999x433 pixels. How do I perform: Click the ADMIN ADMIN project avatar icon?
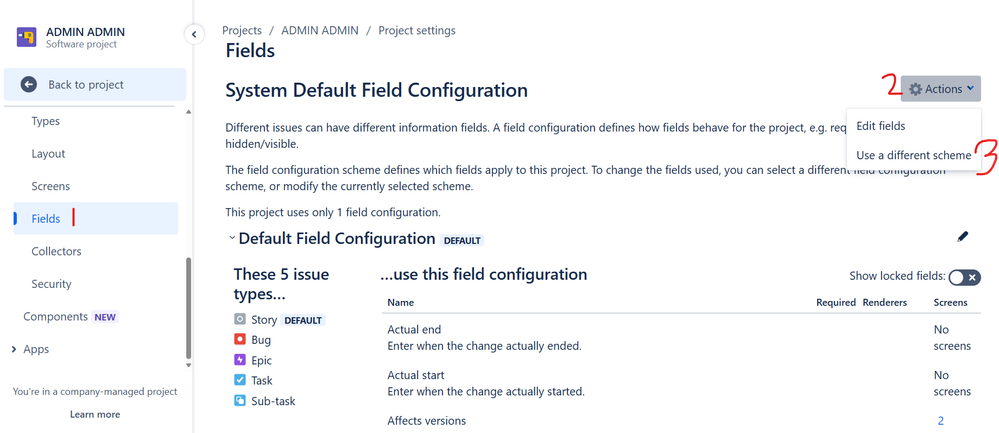pyautogui.click(x=27, y=38)
